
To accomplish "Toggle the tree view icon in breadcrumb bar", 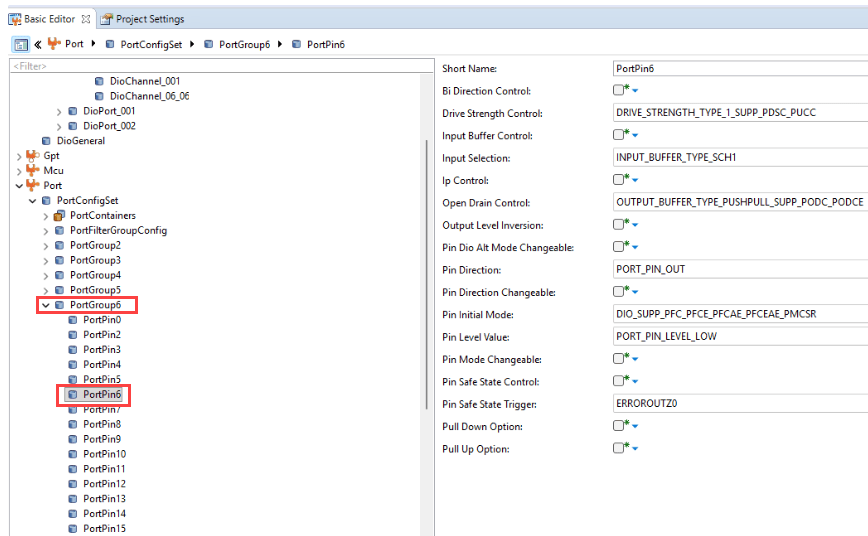I will (x=20, y=44).
